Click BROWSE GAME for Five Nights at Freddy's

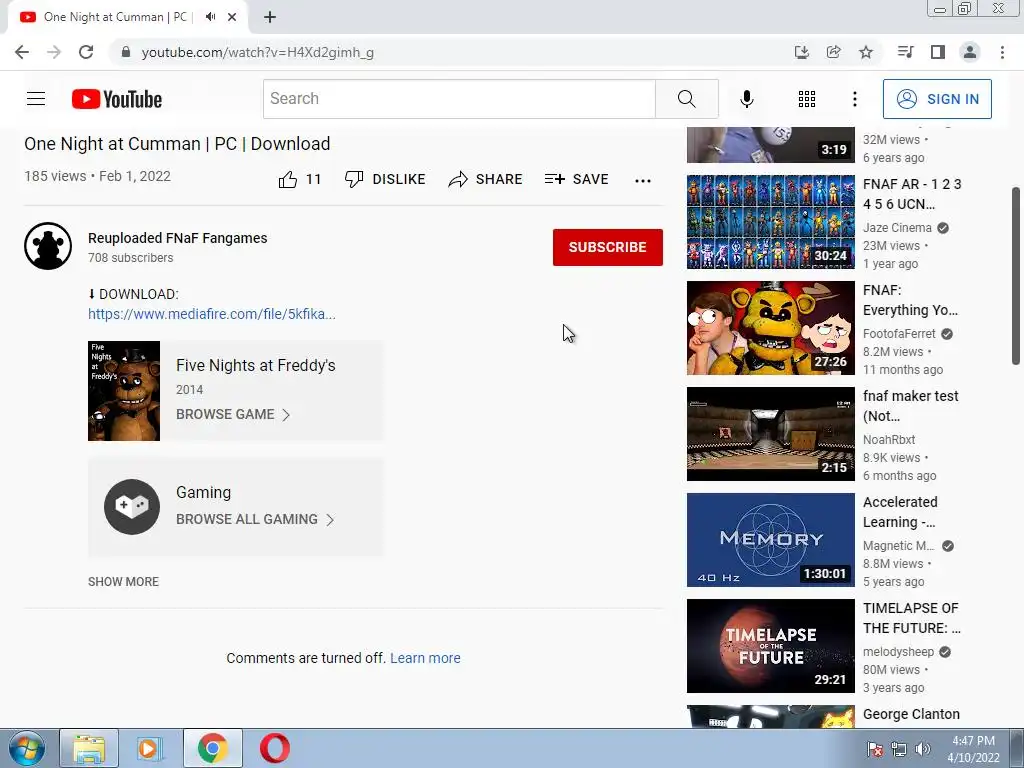click(232, 414)
